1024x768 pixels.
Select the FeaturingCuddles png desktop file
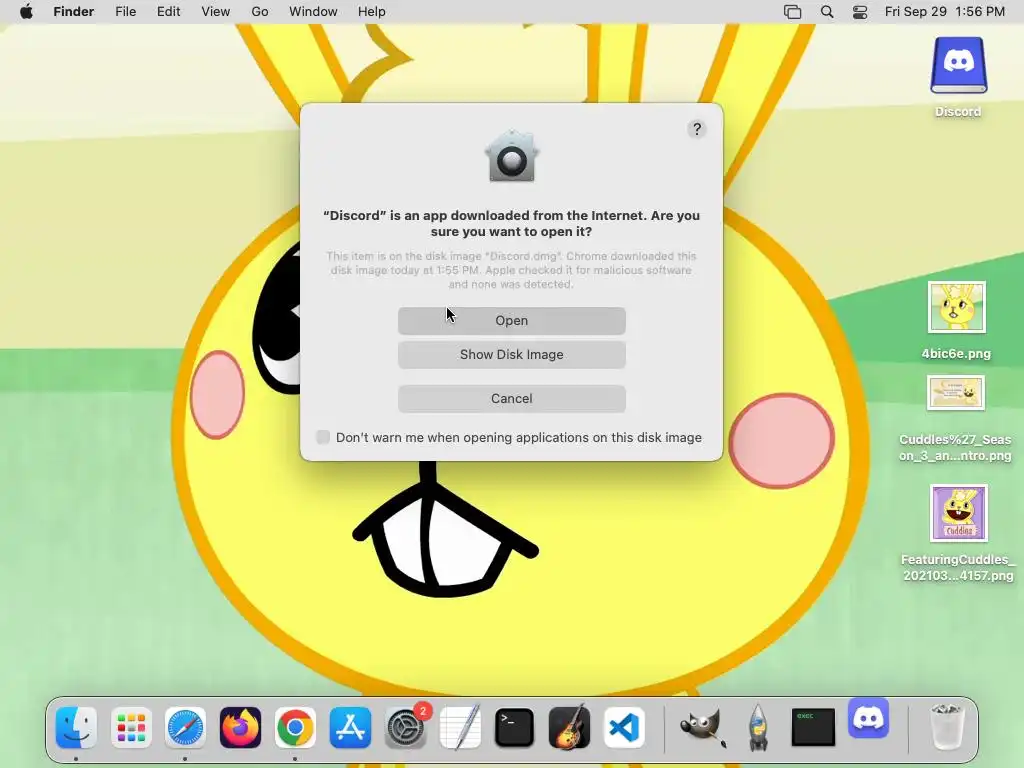point(959,513)
